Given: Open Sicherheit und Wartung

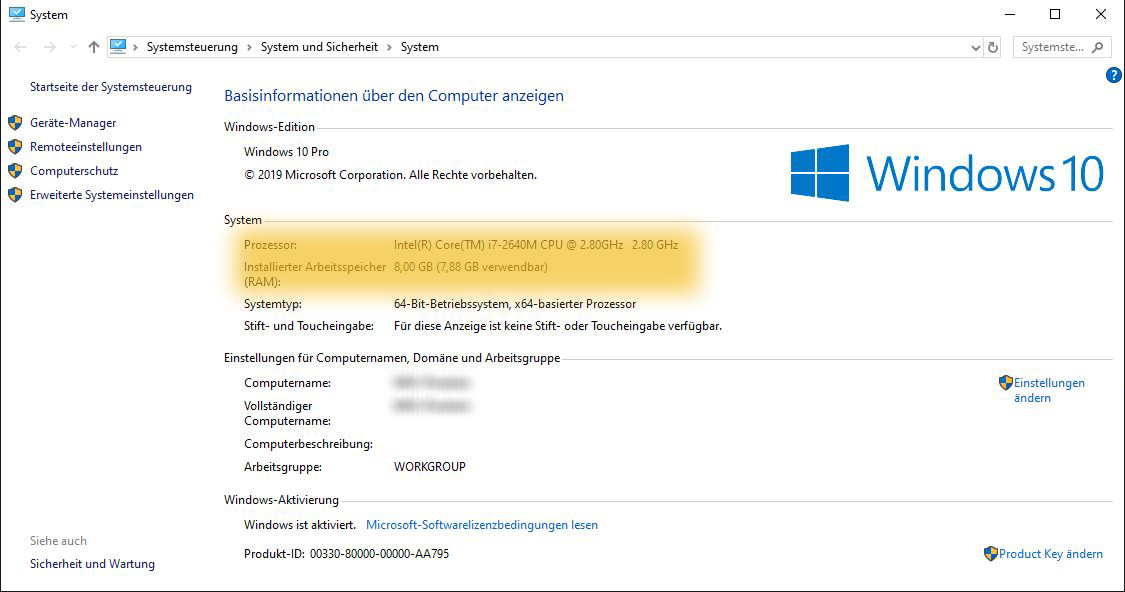Looking at the screenshot, I should click(x=93, y=564).
